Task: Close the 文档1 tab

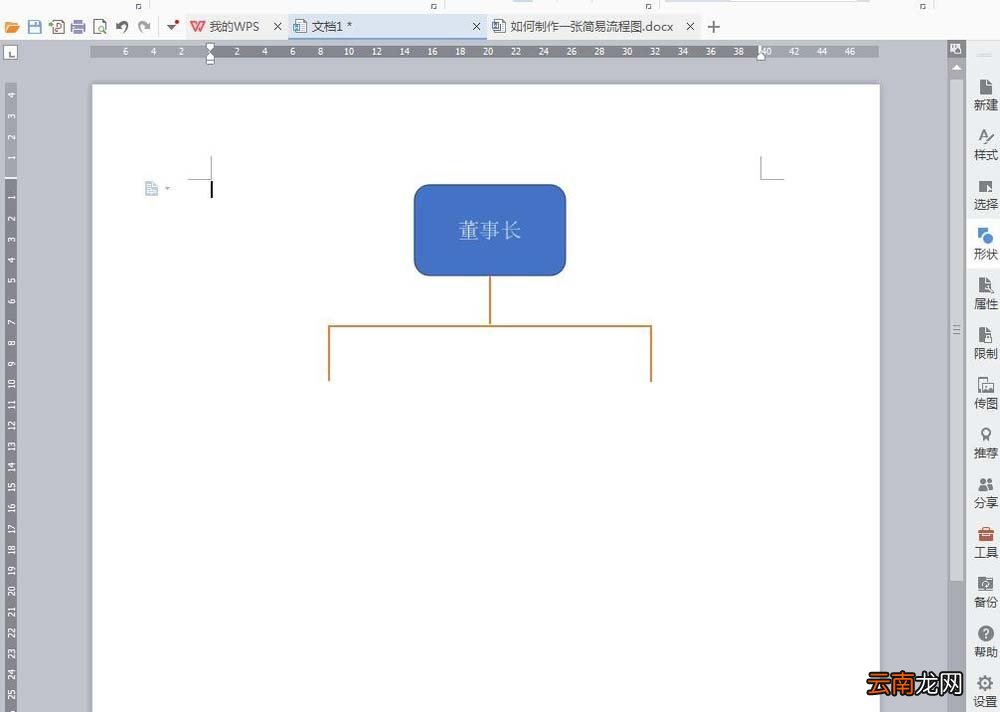Action: [x=476, y=27]
